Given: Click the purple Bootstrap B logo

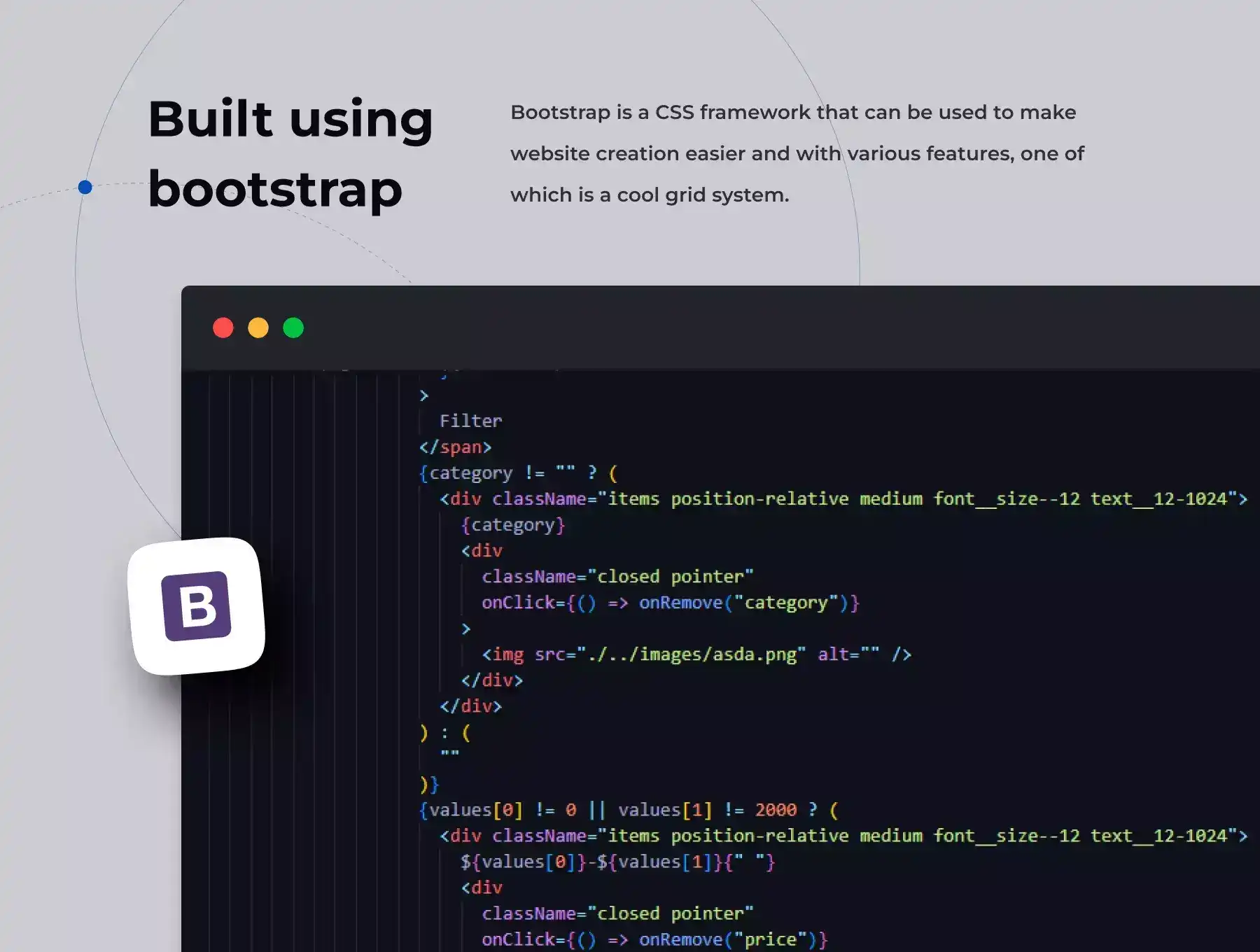Looking at the screenshot, I should (x=197, y=606).
